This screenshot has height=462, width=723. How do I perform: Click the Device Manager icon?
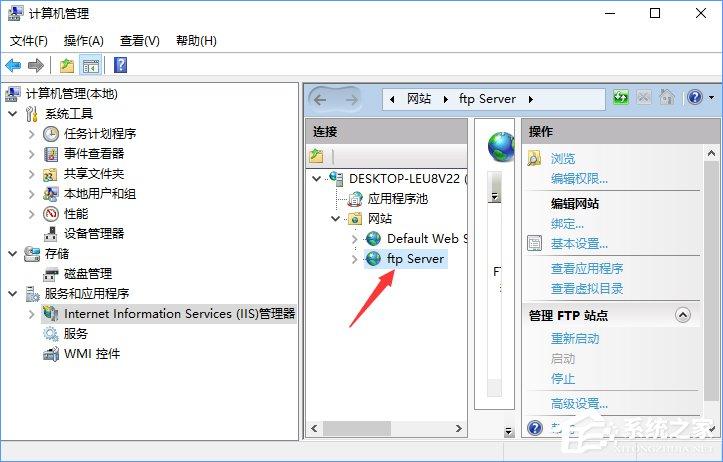51,234
